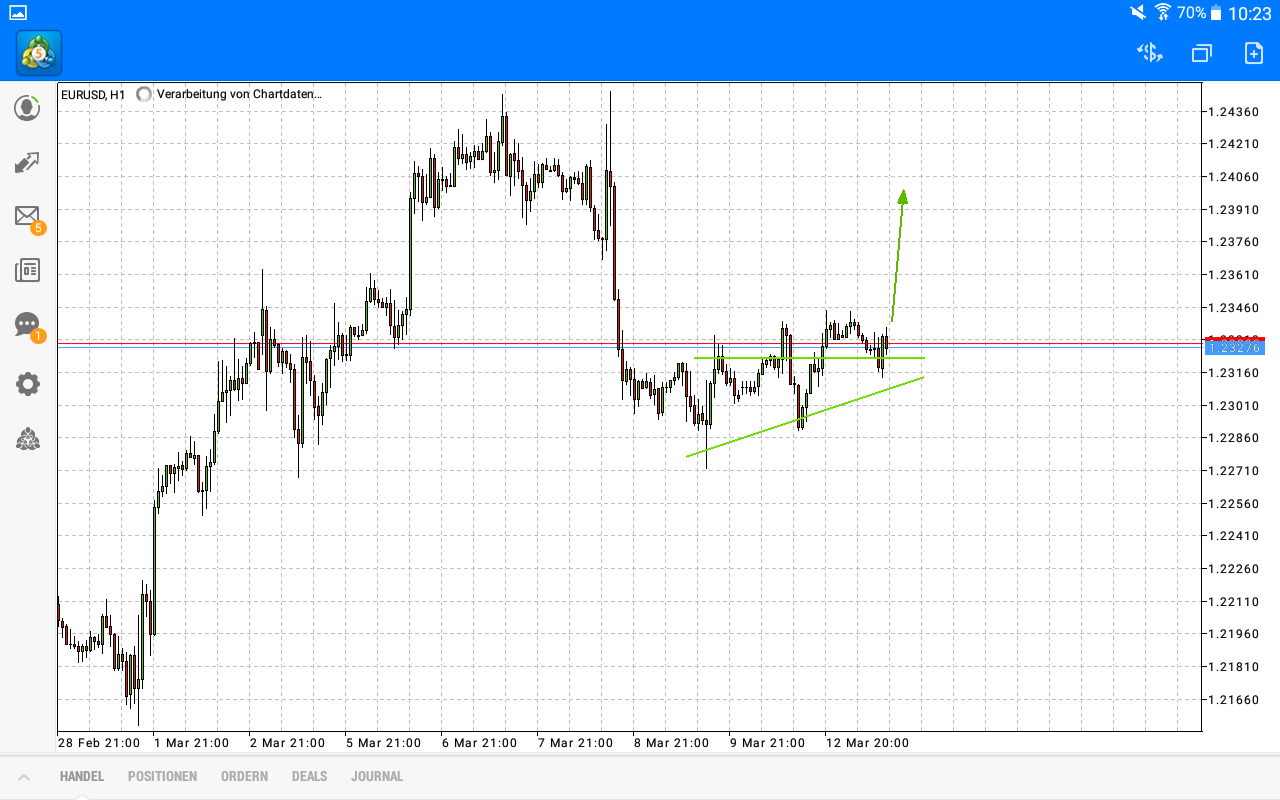Select the DEALS tab

click(x=309, y=775)
